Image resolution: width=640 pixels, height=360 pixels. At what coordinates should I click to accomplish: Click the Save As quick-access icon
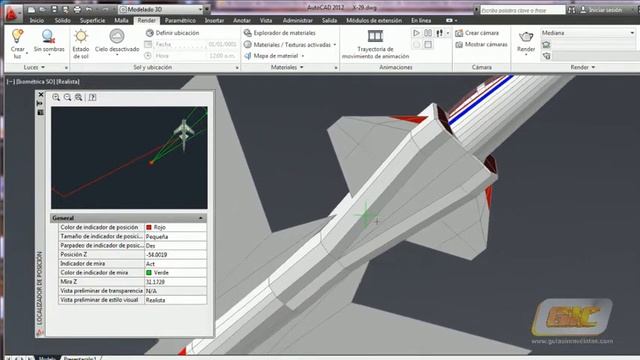point(65,9)
